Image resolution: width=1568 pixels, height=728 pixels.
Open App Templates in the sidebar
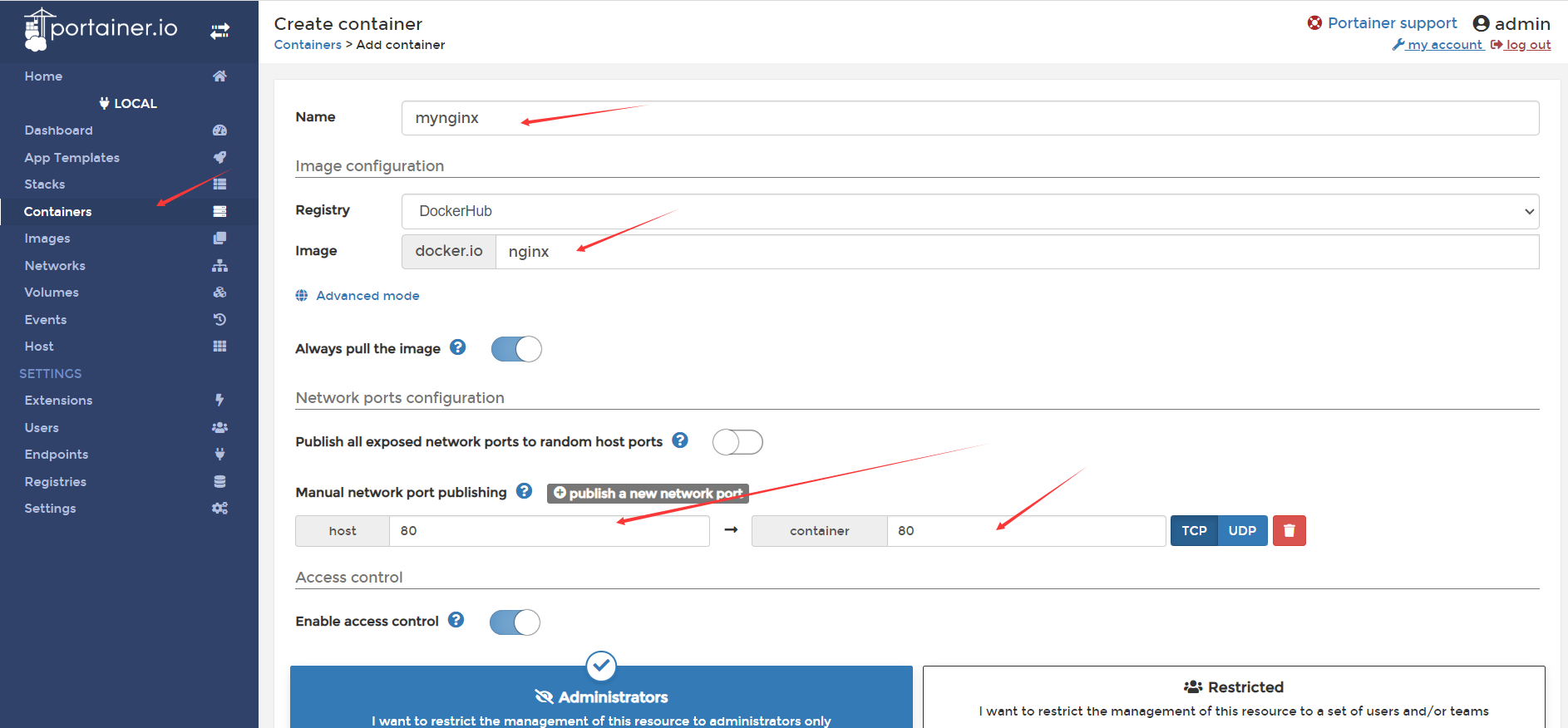(71, 158)
